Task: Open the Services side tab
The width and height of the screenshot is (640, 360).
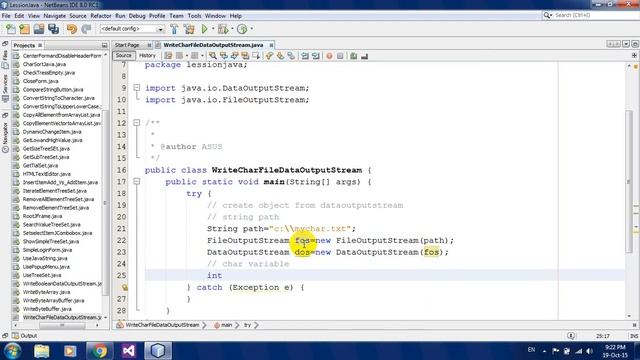Action: pyautogui.click(x=5, y=88)
